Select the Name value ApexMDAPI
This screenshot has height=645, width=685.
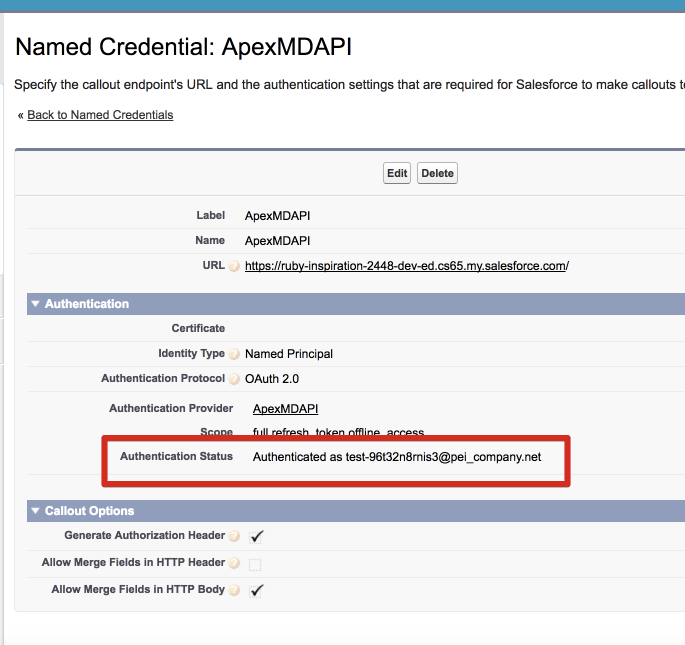pos(277,241)
